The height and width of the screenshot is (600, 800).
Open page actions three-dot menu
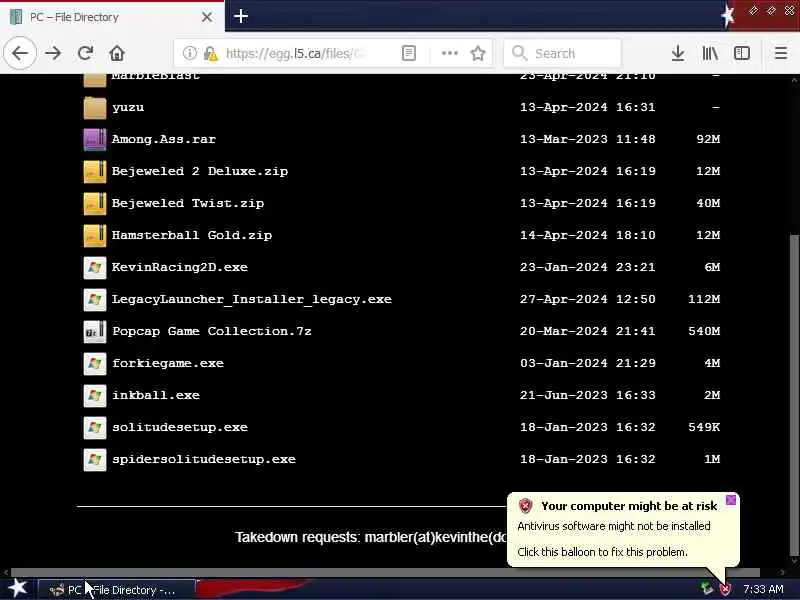pyautogui.click(x=449, y=53)
